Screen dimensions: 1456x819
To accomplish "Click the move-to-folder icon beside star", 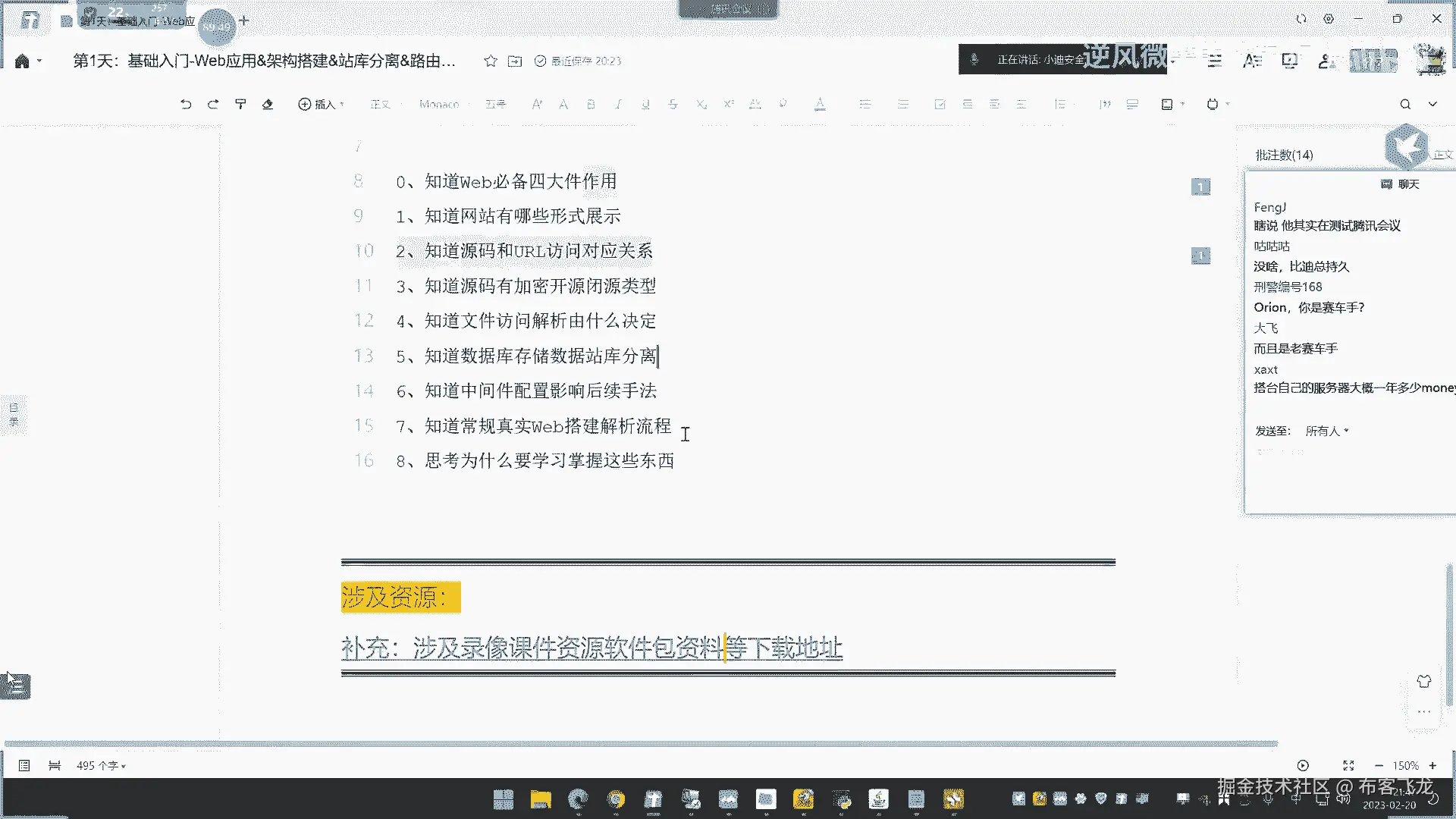I will (515, 61).
